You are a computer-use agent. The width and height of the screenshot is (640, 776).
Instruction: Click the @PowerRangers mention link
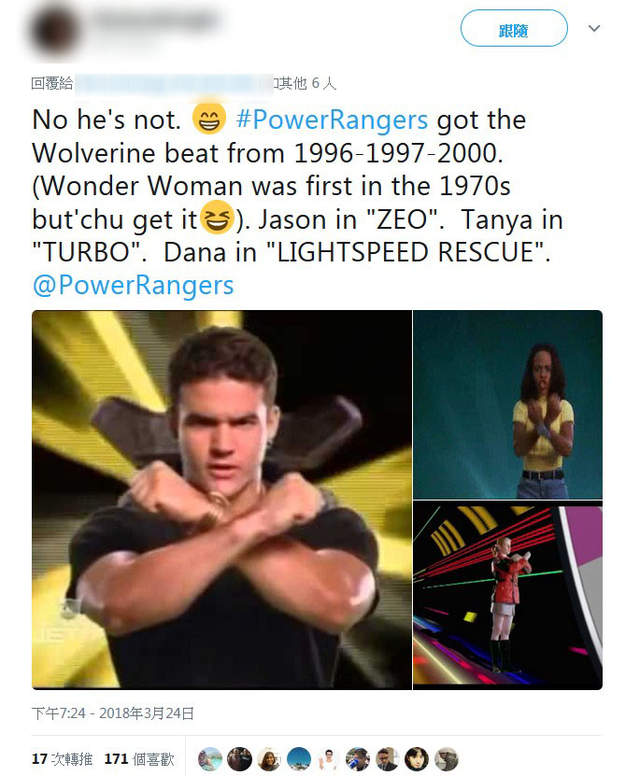[133, 285]
